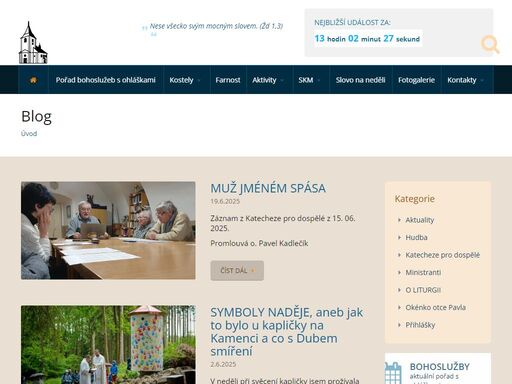Expand the Kontakty dropdown menu
Screen dimensions: 512x384
[x=465, y=80]
